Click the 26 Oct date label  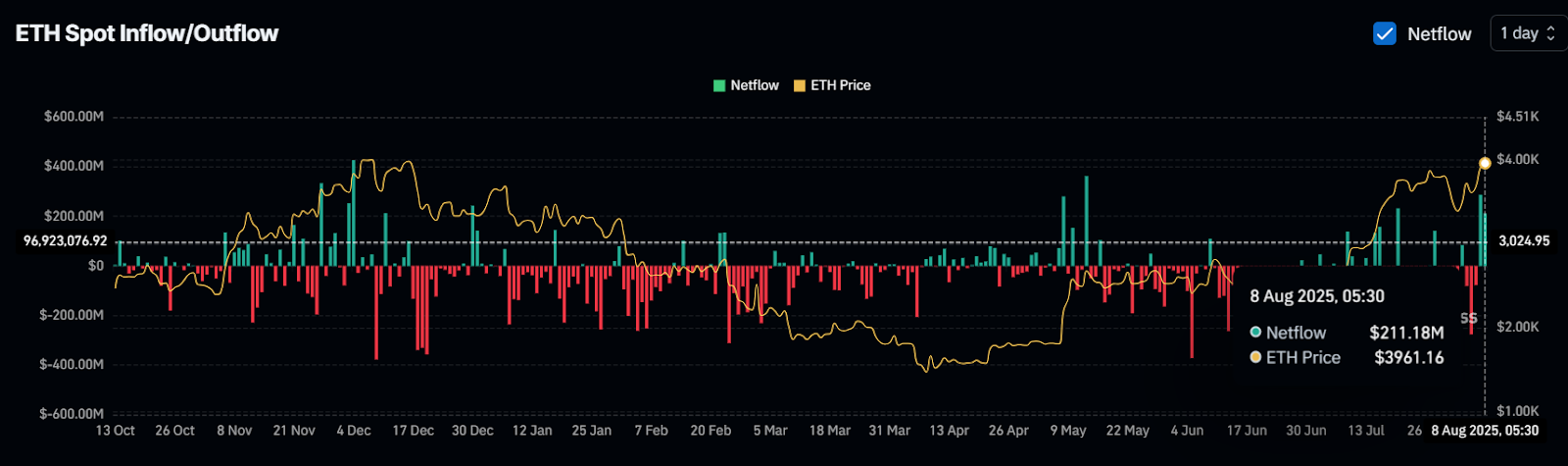coord(175,431)
